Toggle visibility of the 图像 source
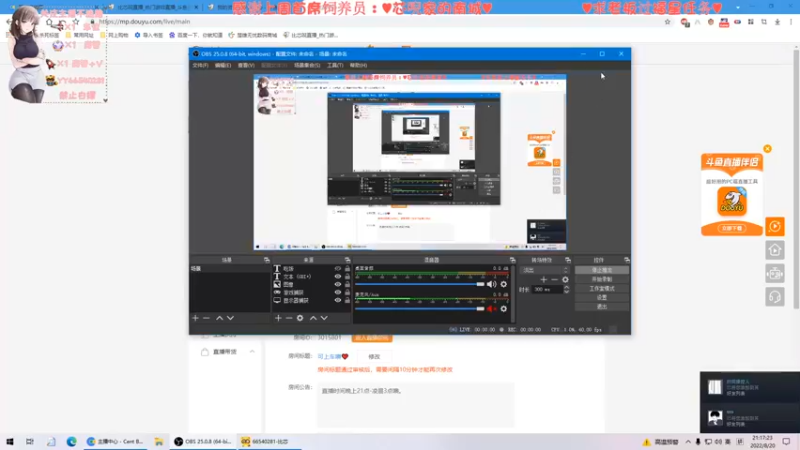 click(338, 284)
